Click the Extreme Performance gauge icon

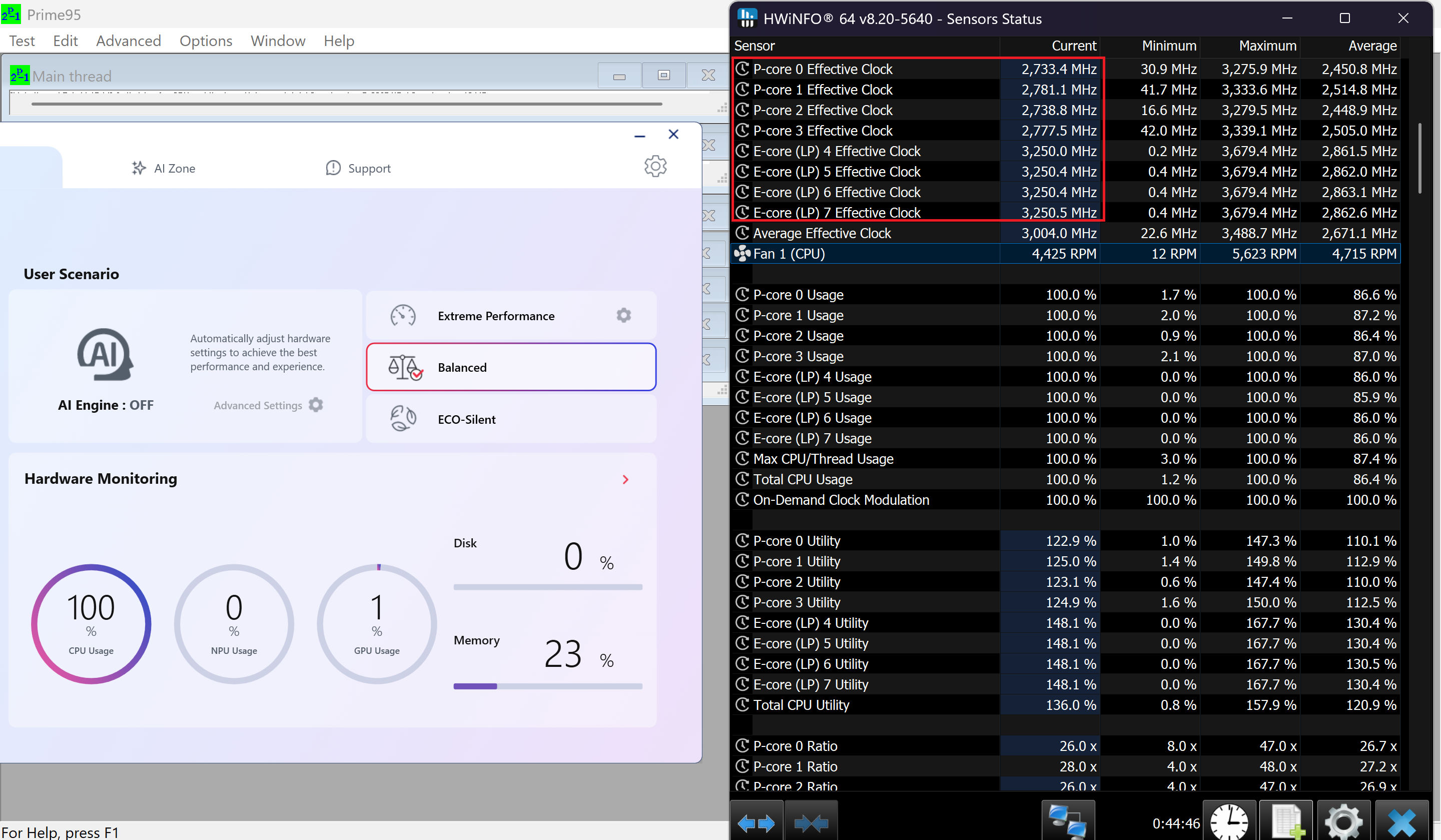(403, 316)
